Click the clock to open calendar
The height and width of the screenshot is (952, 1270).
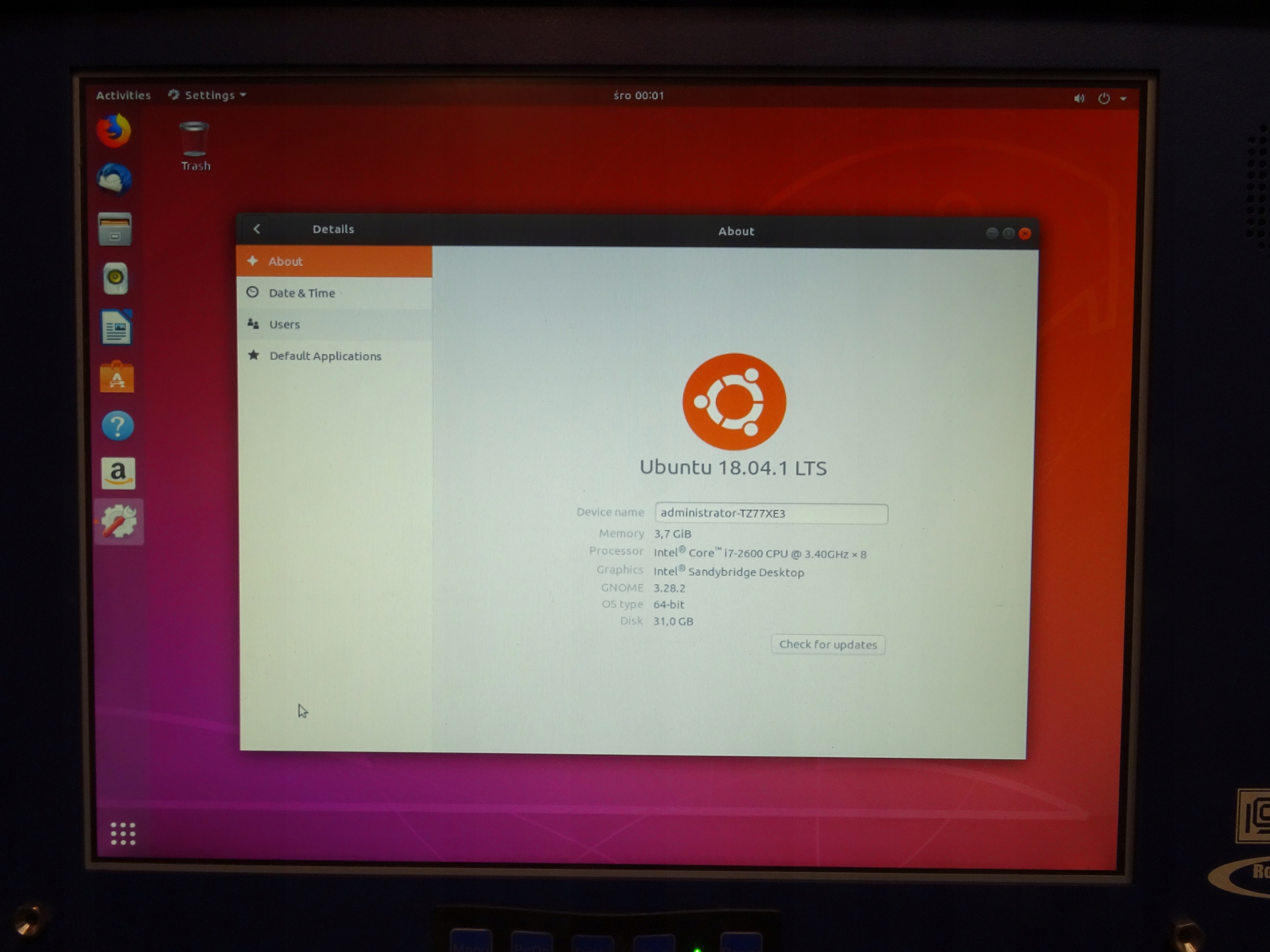(638, 95)
